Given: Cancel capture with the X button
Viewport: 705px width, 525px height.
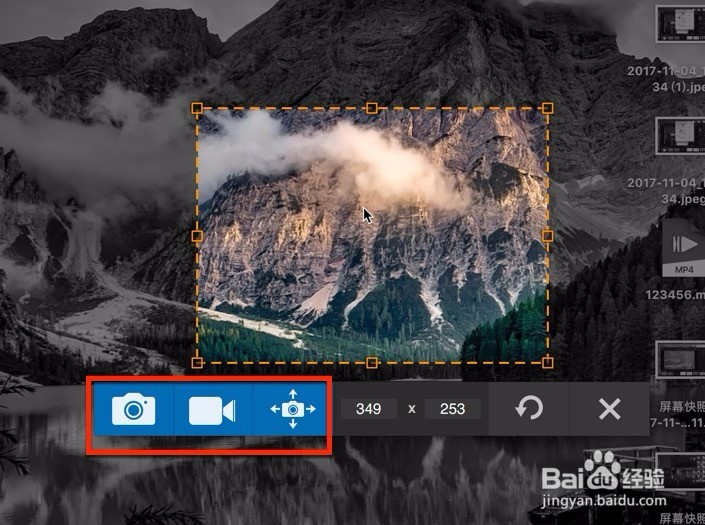Looking at the screenshot, I should [x=609, y=409].
